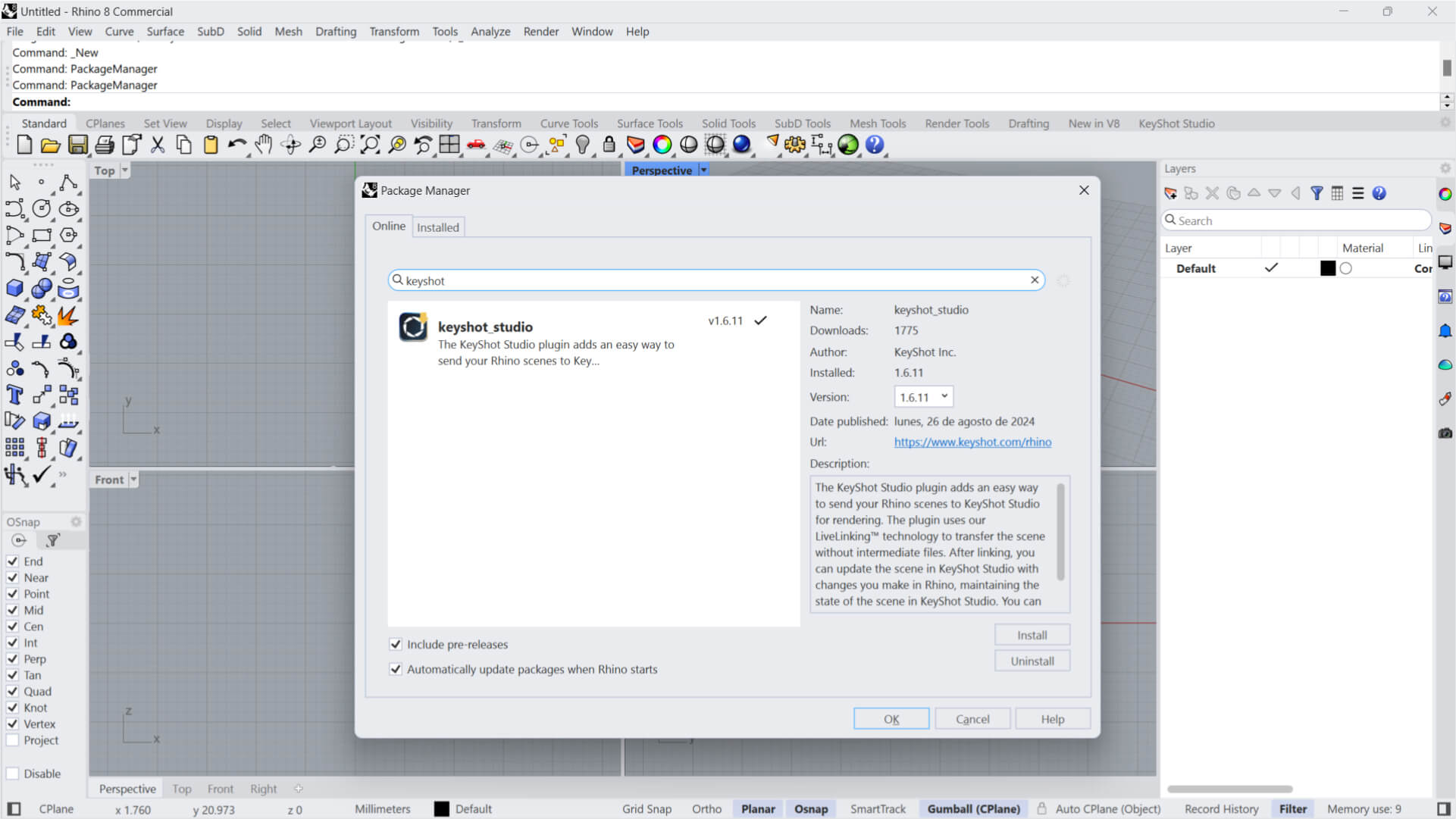Select the Circle tool in sidebar

pos(42,209)
